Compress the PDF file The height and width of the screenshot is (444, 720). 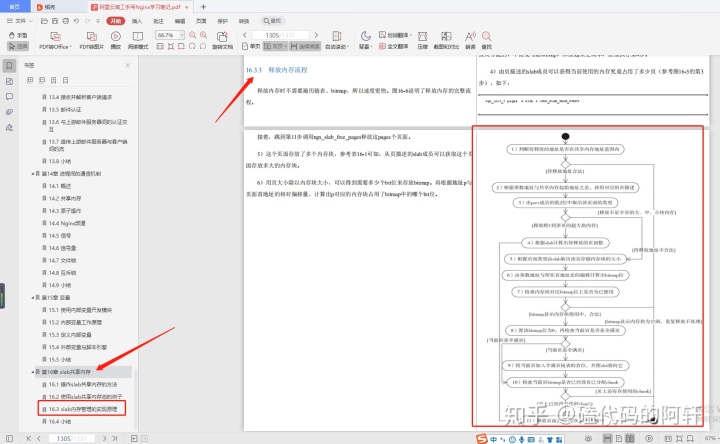(422, 40)
